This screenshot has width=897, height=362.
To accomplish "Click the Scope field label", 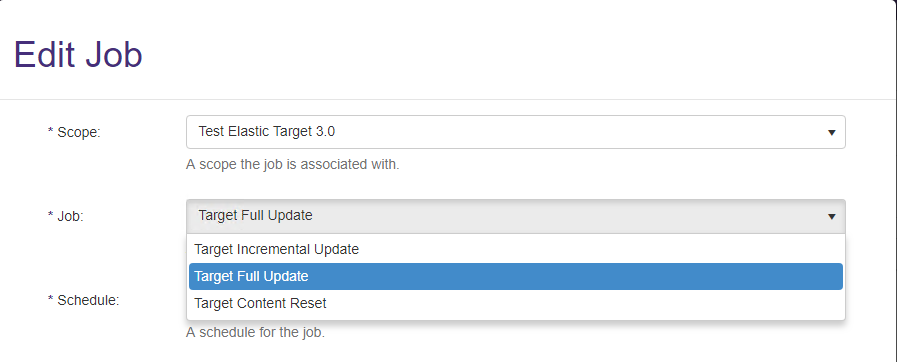I will (x=74, y=132).
